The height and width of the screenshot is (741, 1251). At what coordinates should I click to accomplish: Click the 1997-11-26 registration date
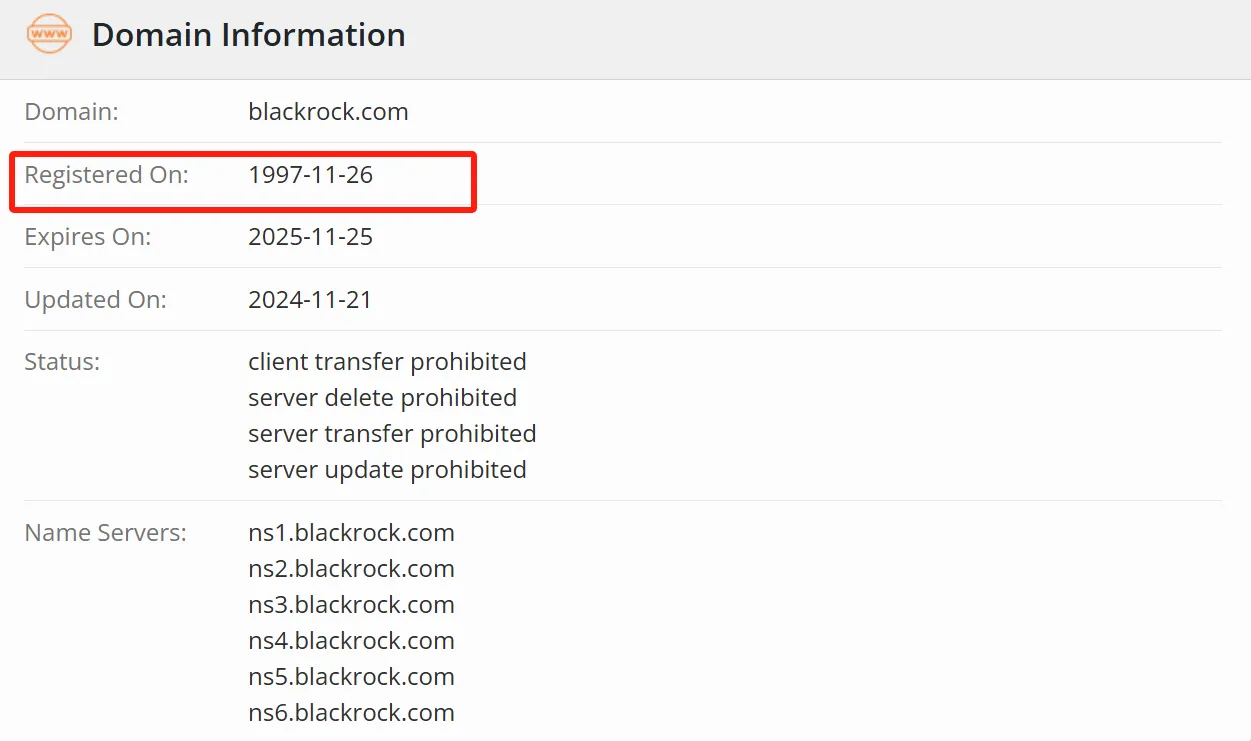[x=310, y=175]
